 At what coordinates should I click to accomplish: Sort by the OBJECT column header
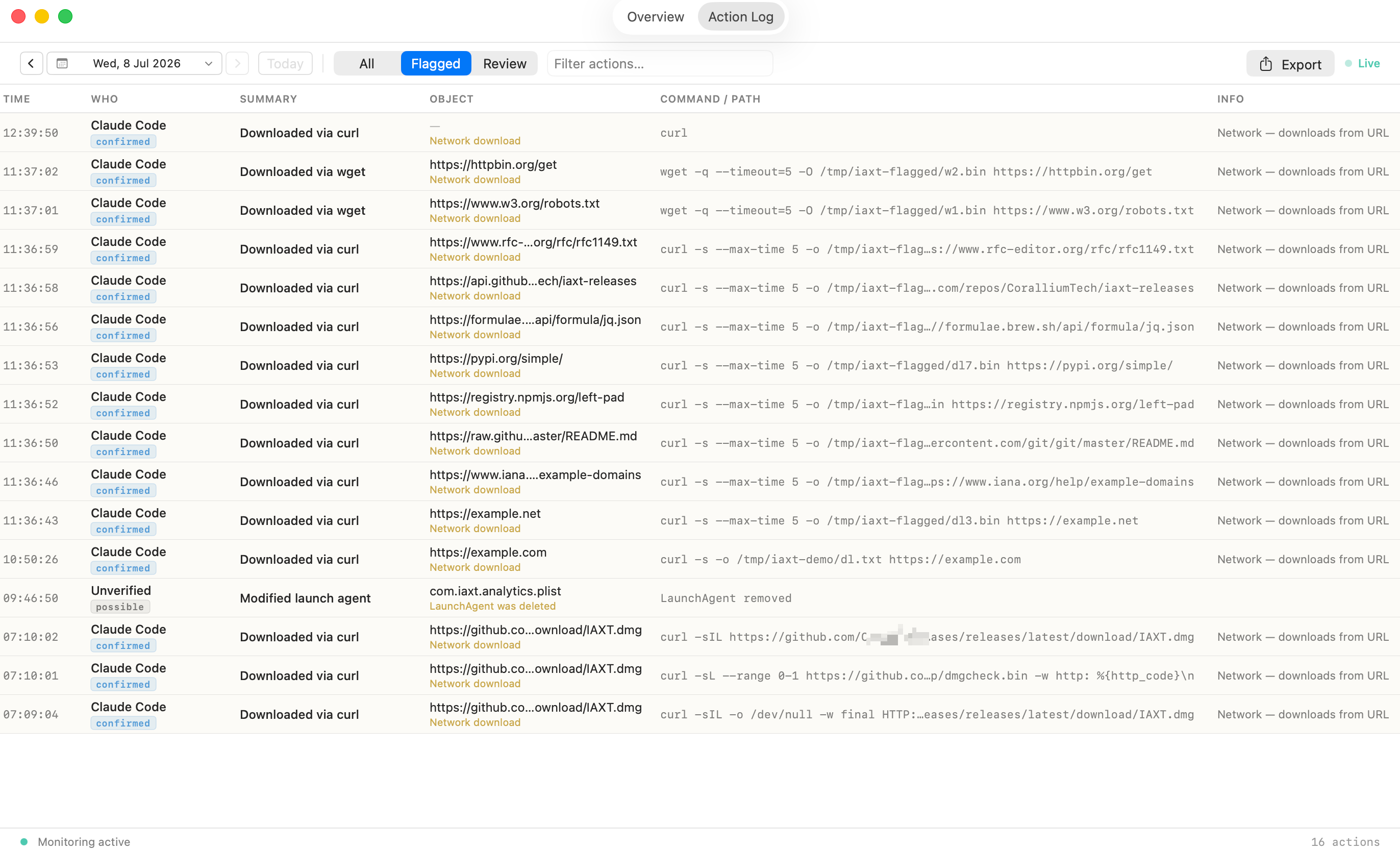[451, 99]
